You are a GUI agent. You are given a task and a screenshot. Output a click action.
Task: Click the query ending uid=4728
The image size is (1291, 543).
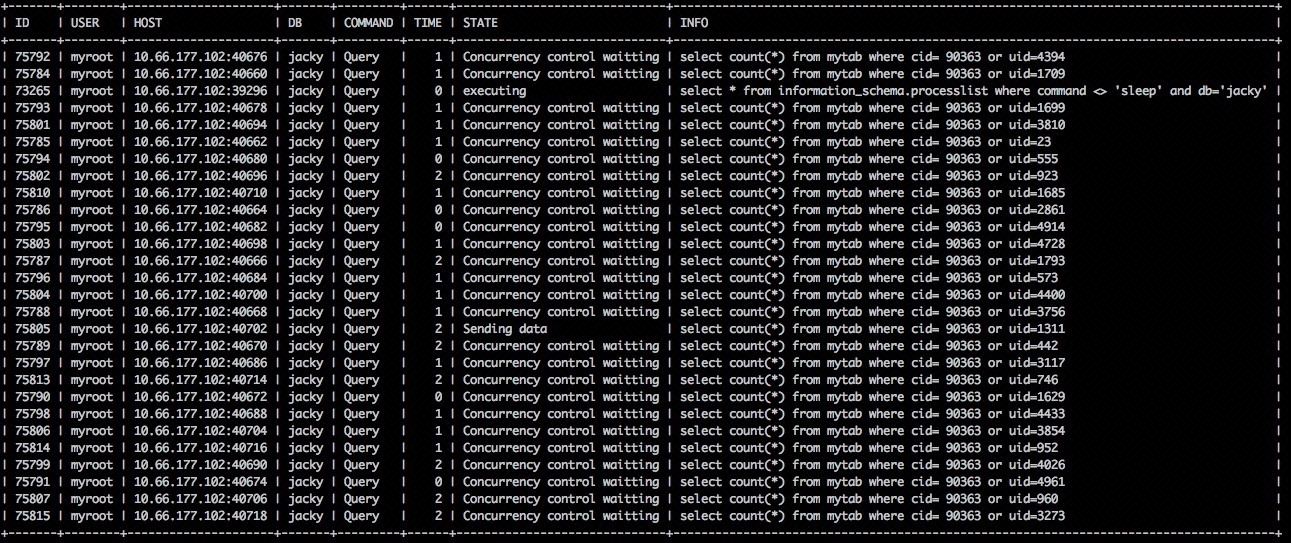872,244
